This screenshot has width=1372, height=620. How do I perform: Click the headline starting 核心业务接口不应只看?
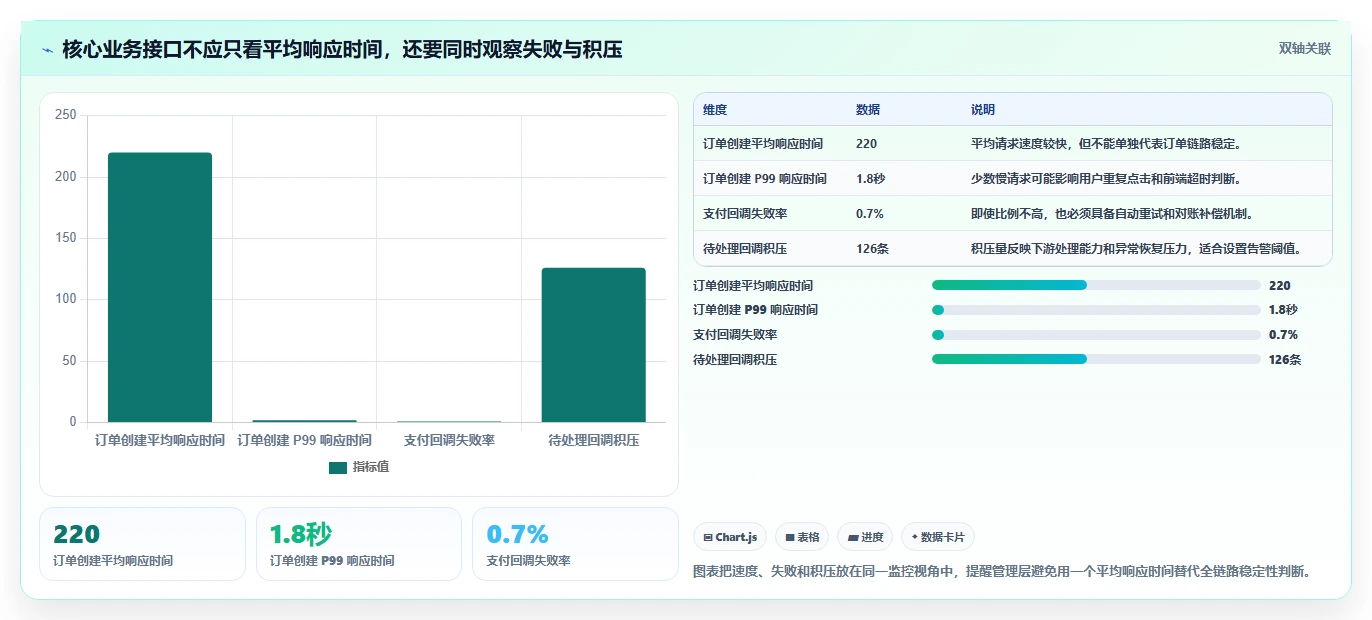(342, 49)
